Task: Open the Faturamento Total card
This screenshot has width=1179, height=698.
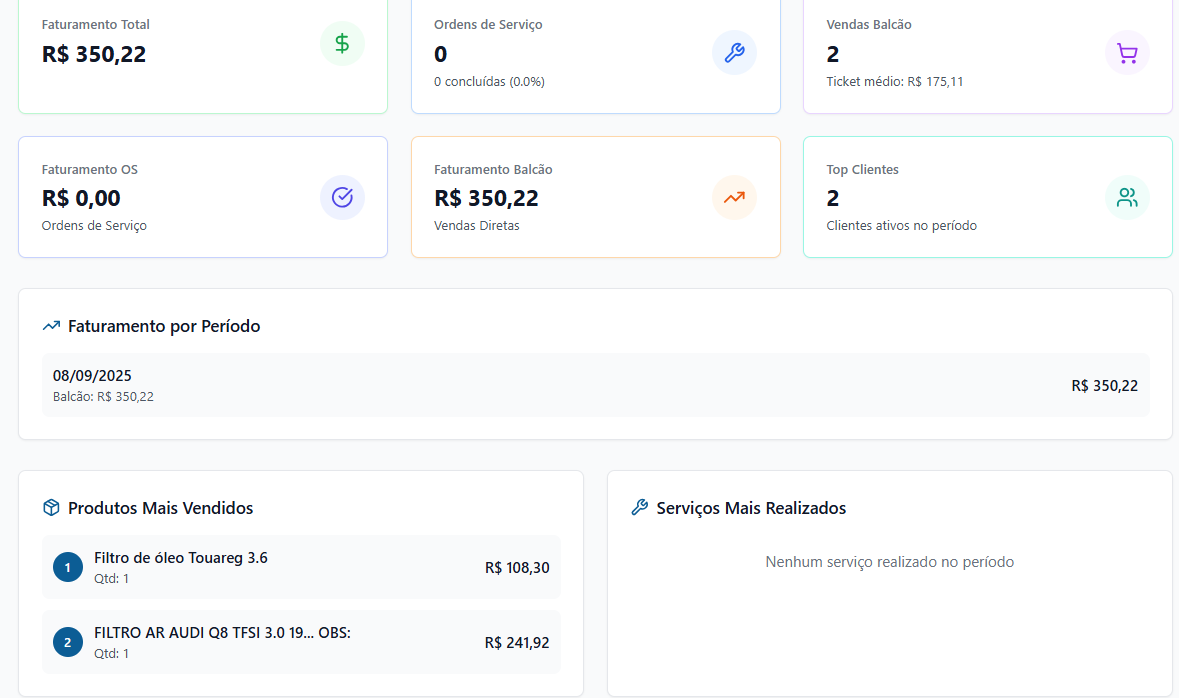Action: coord(203,55)
